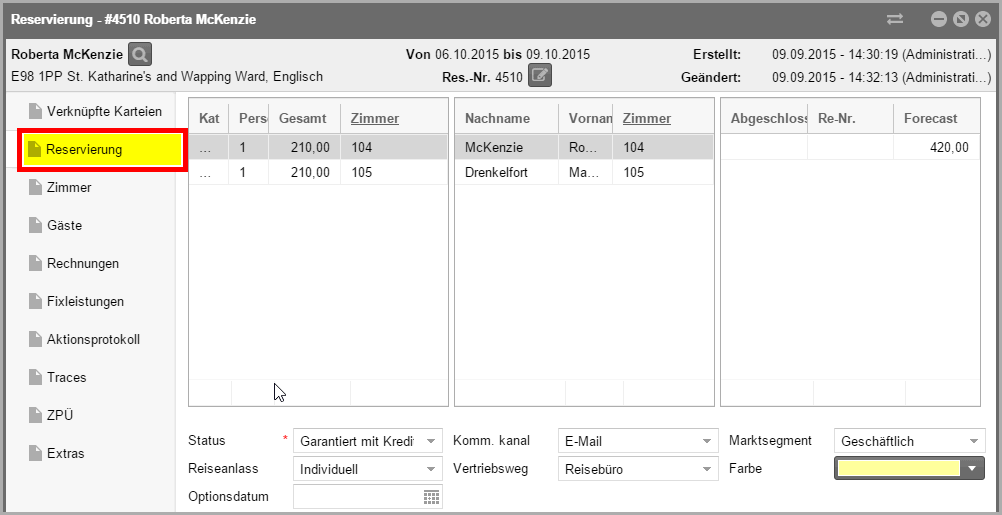
Task: Open the Fixleistungen section
Action: point(85,301)
